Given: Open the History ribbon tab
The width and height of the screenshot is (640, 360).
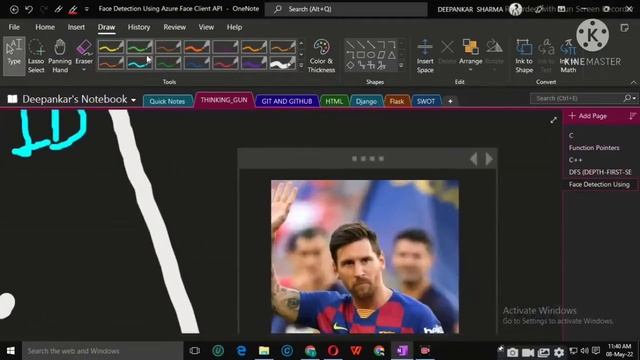Looking at the screenshot, I should coord(139,27).
